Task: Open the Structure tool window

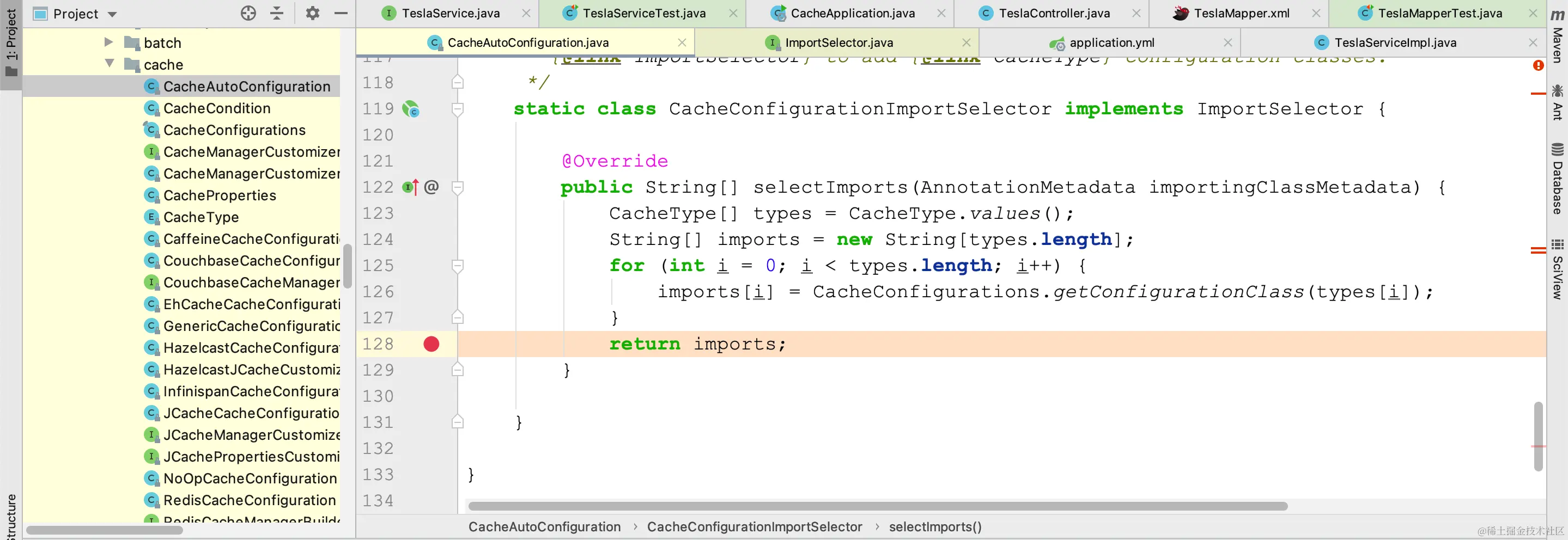Action: point(11,517)
